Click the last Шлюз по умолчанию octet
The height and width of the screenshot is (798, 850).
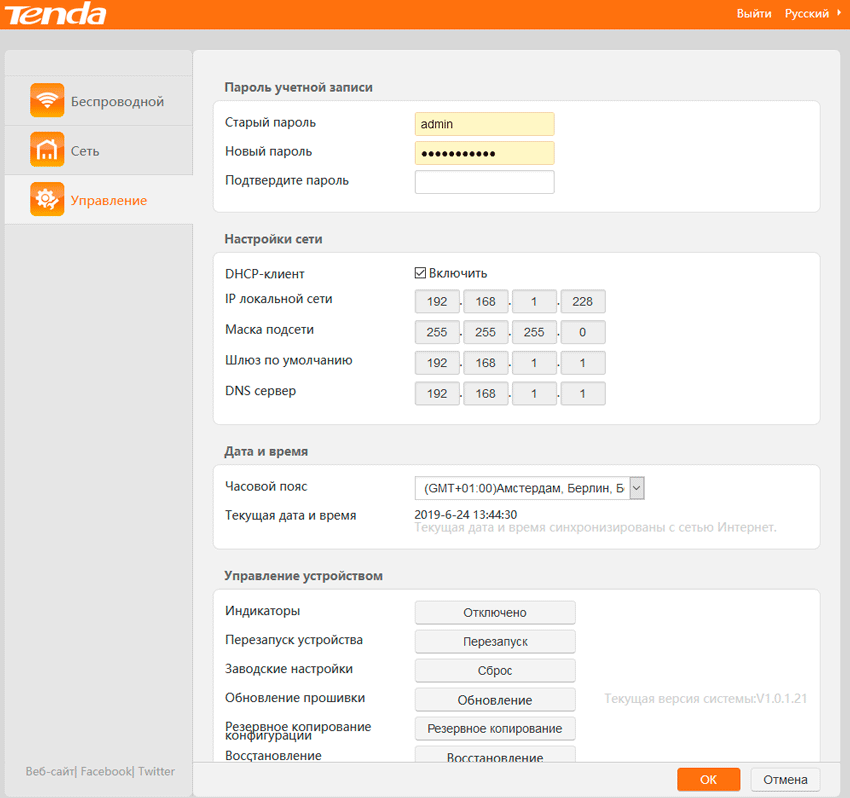click(x=583, y=363)
